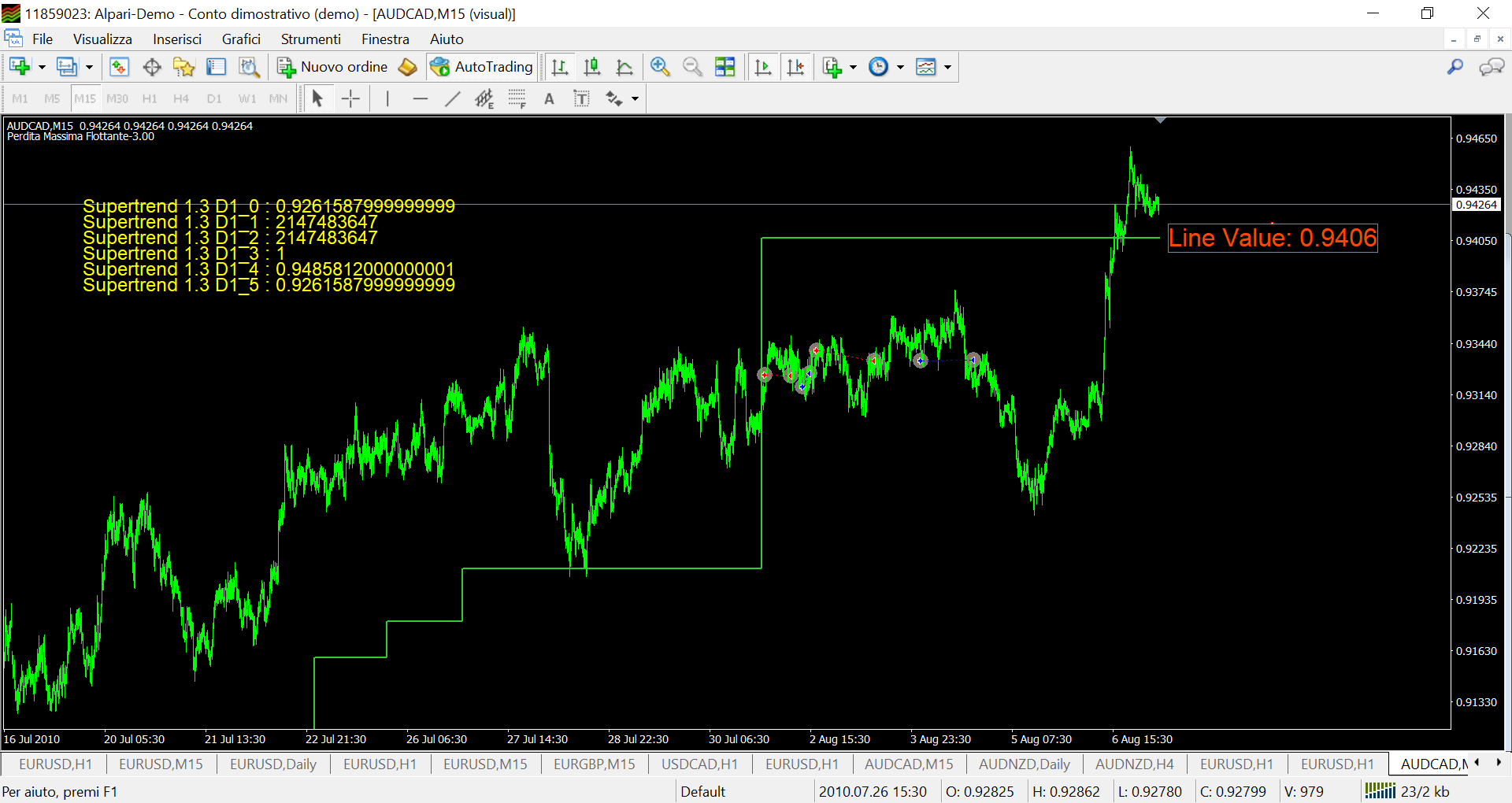Click the Zoom In magnifier icon
This screenshot has height=803, width=1512.
point(660,67)
